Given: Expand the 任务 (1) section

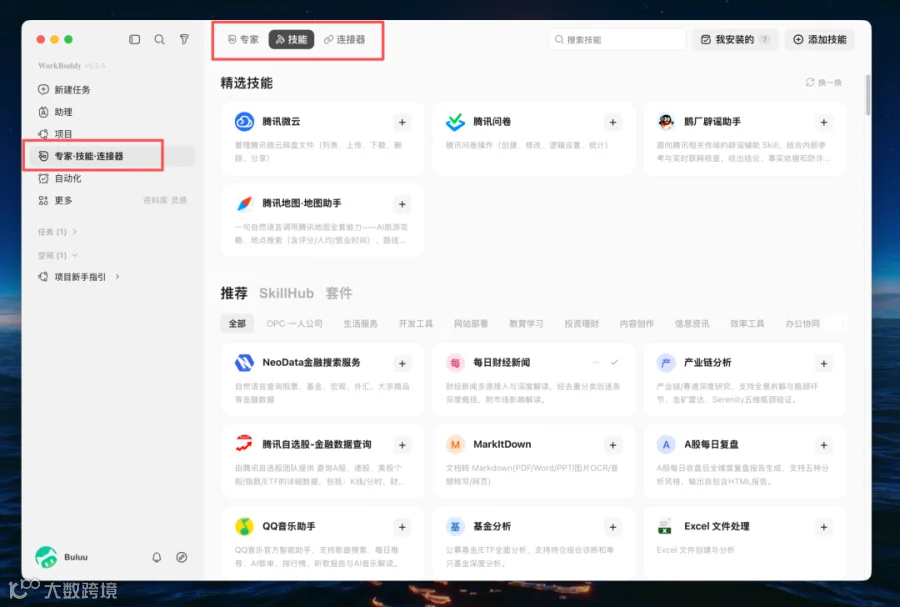Looking at the screenshot, I should click(x=57, y=232).
